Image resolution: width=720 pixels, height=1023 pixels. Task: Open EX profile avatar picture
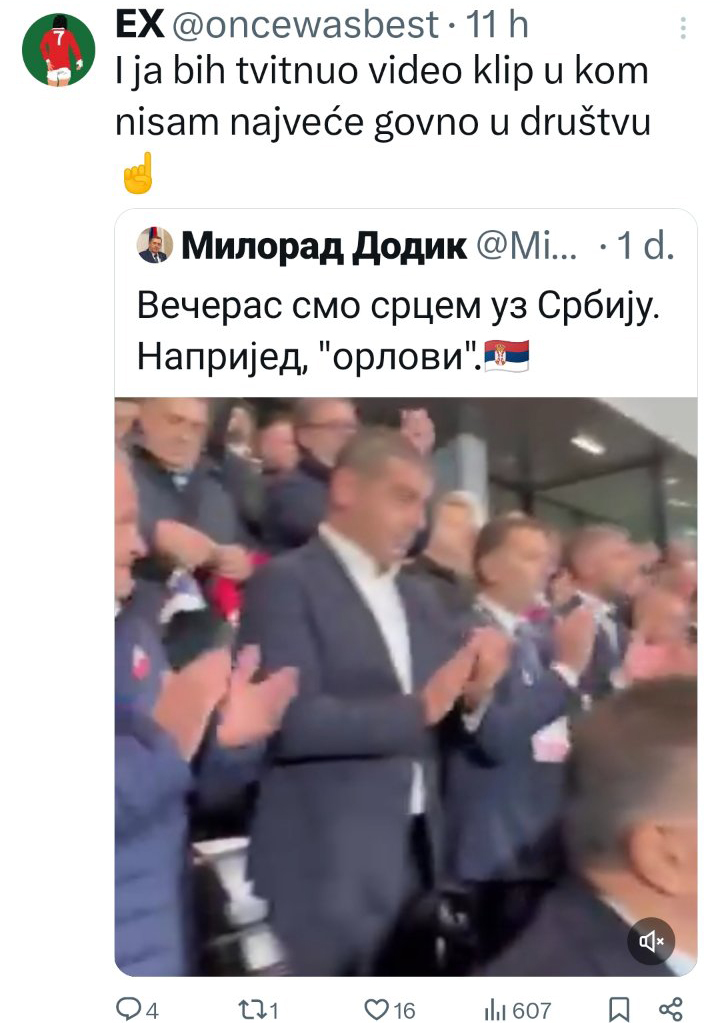click(x=59, y=50)
